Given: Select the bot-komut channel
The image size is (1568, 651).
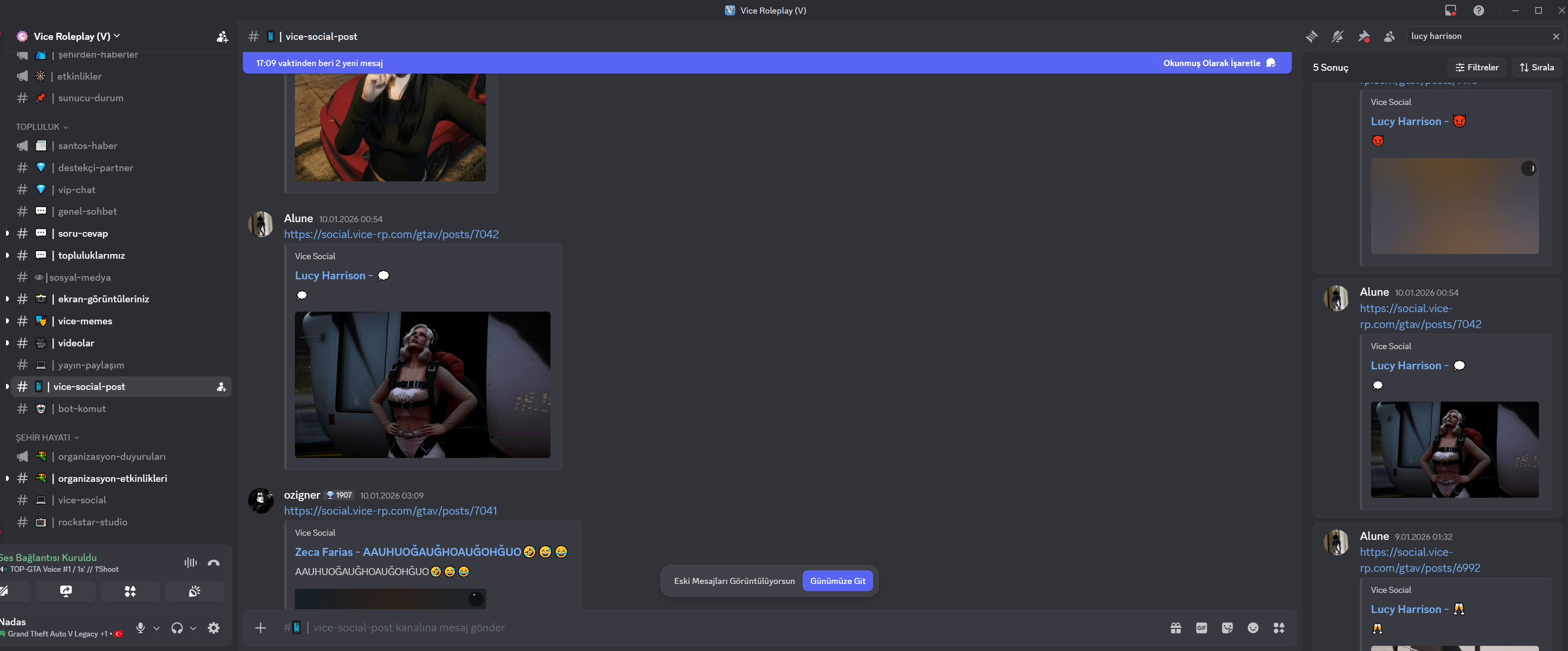Looking at the screenshot, I should (x=121, y=409).
